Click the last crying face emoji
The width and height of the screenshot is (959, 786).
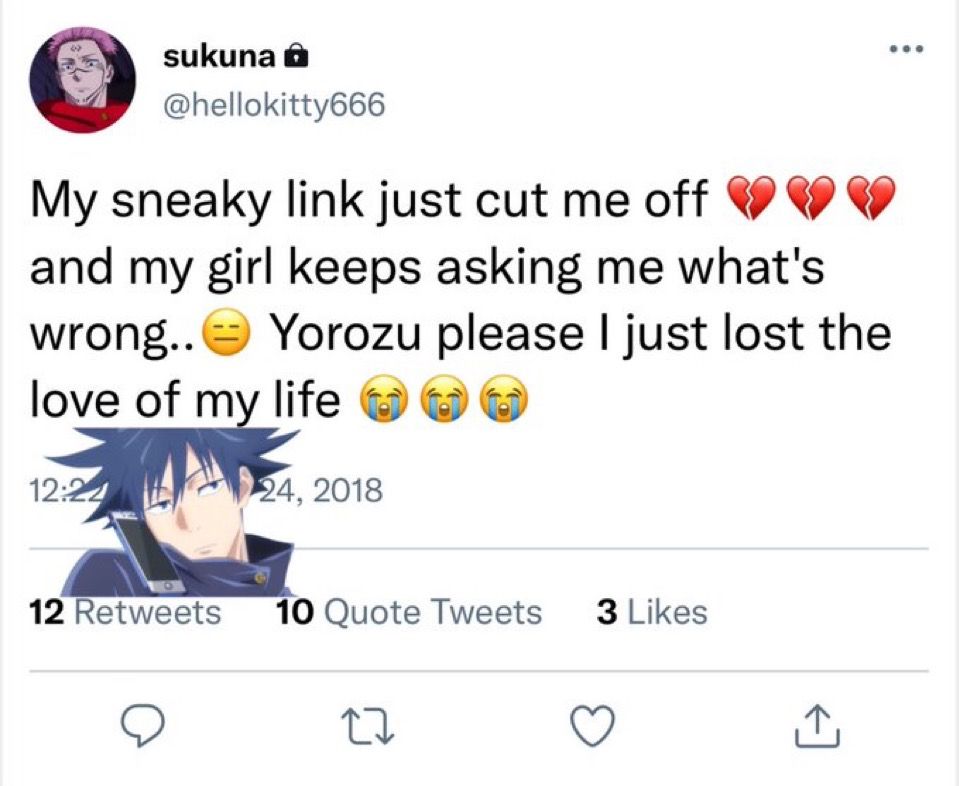(504, 400)
